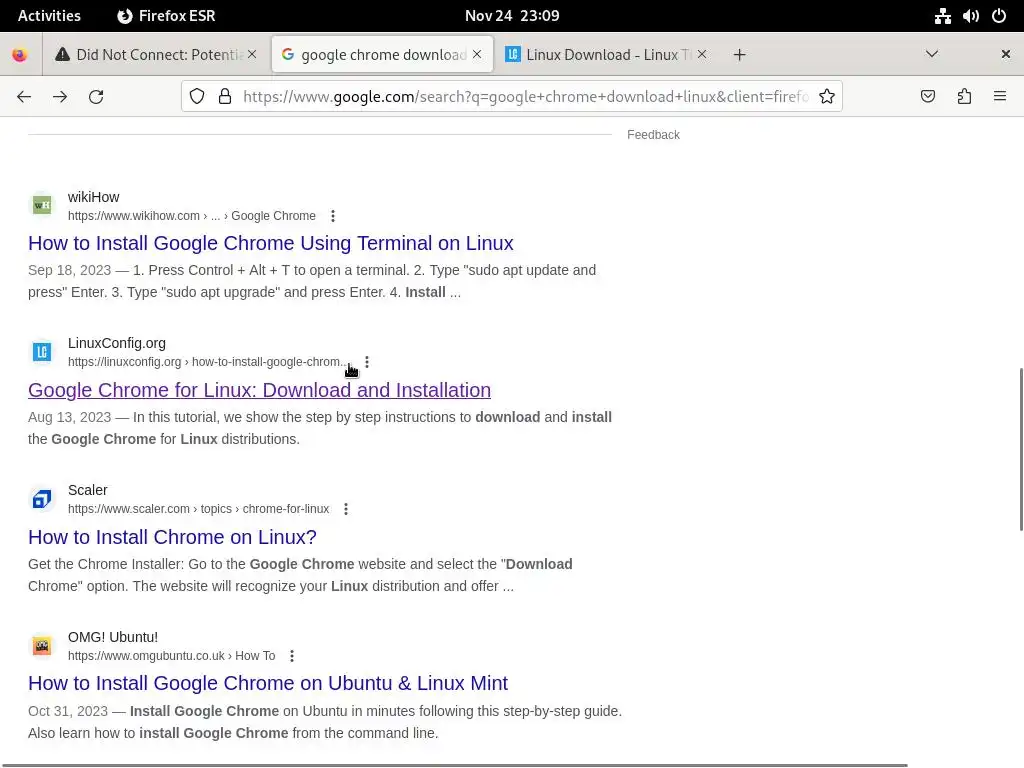Click the wikiHow site name
Screen dimensions: 1024x768
pyautogui.click(x=93, y=197)
